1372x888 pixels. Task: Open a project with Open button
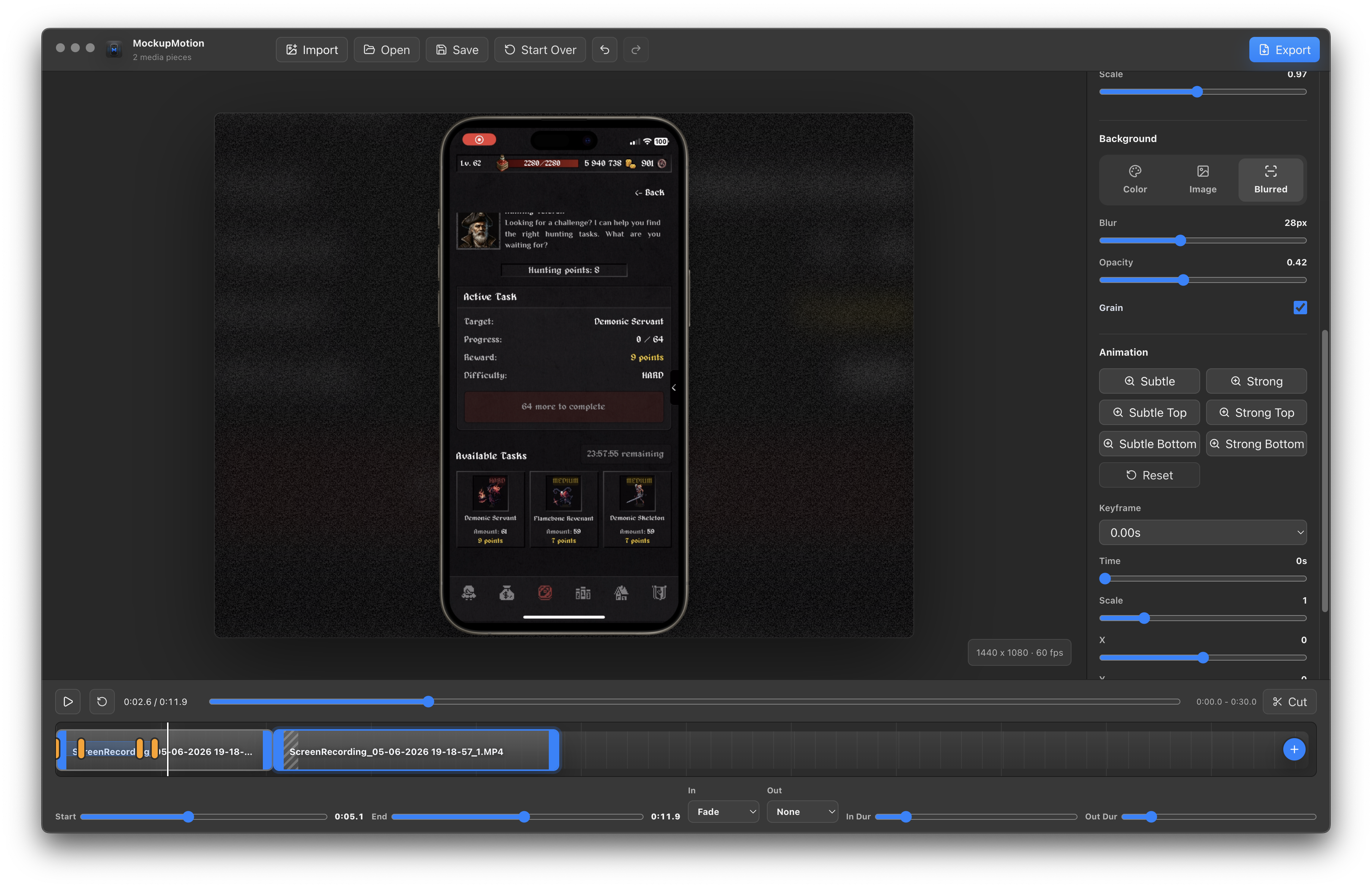pos(386,50)
